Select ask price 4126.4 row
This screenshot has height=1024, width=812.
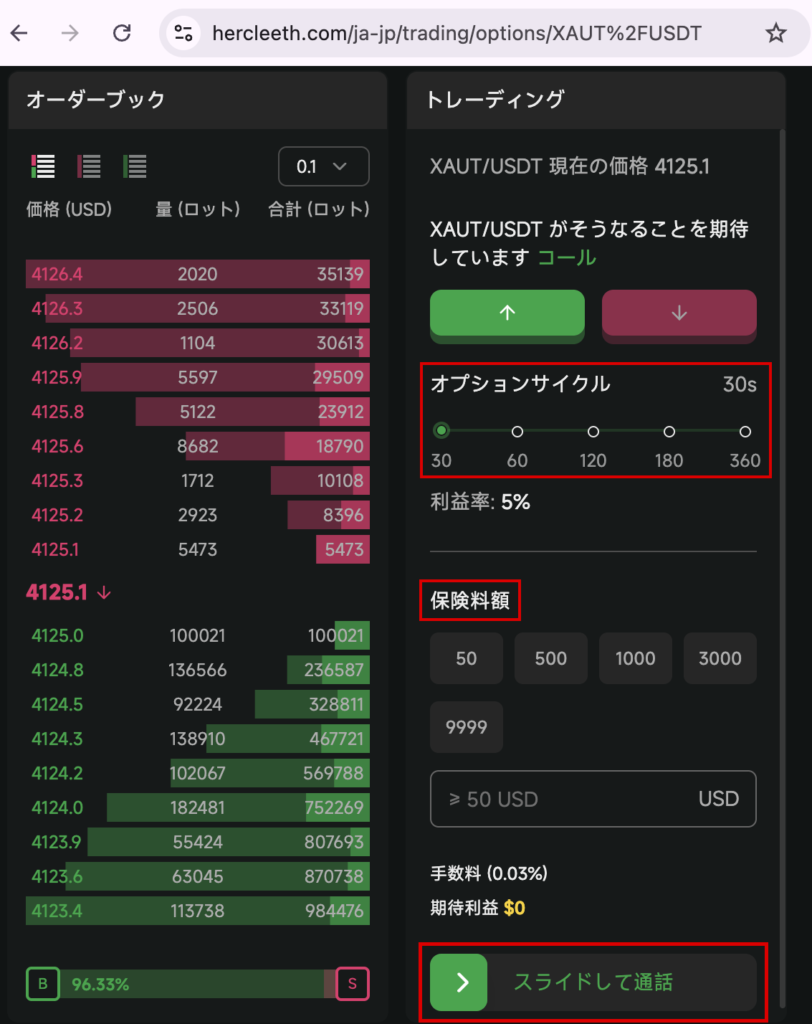198,274
